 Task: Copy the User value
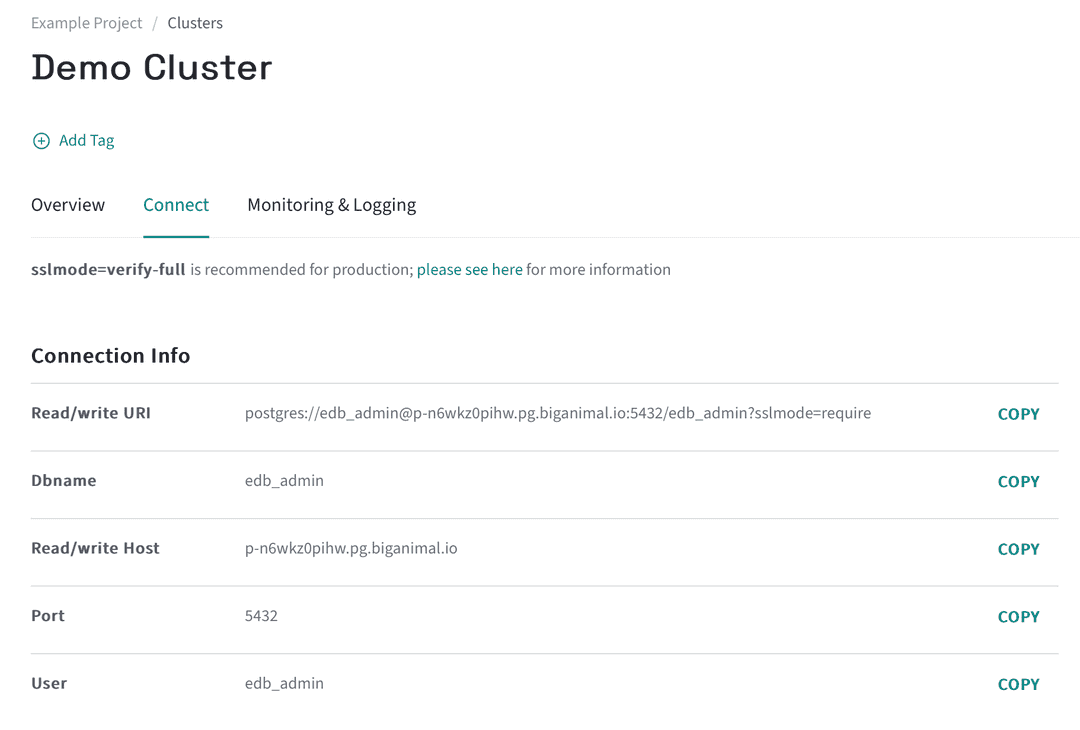pyautogui.click(x=1018, y=684)
